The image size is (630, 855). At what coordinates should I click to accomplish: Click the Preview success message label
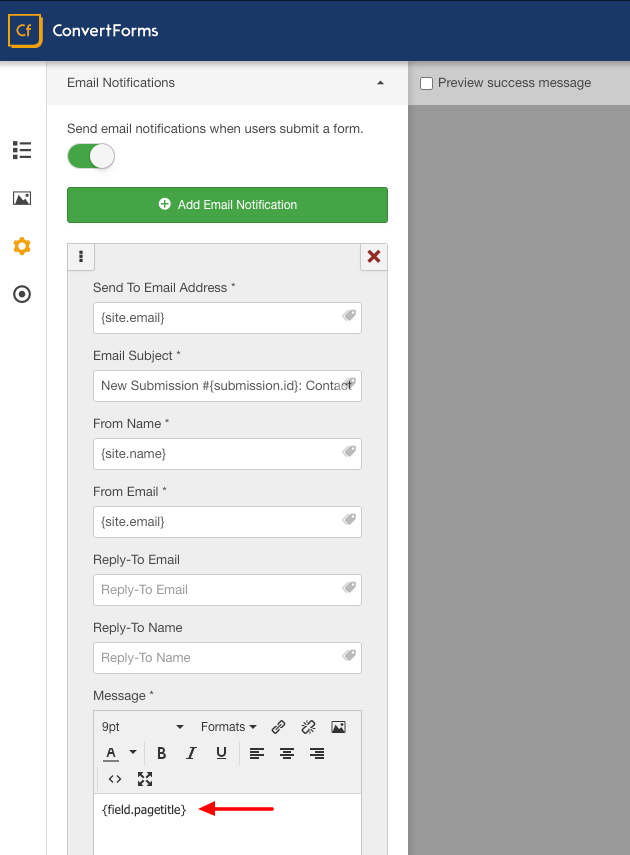point(514,83)
